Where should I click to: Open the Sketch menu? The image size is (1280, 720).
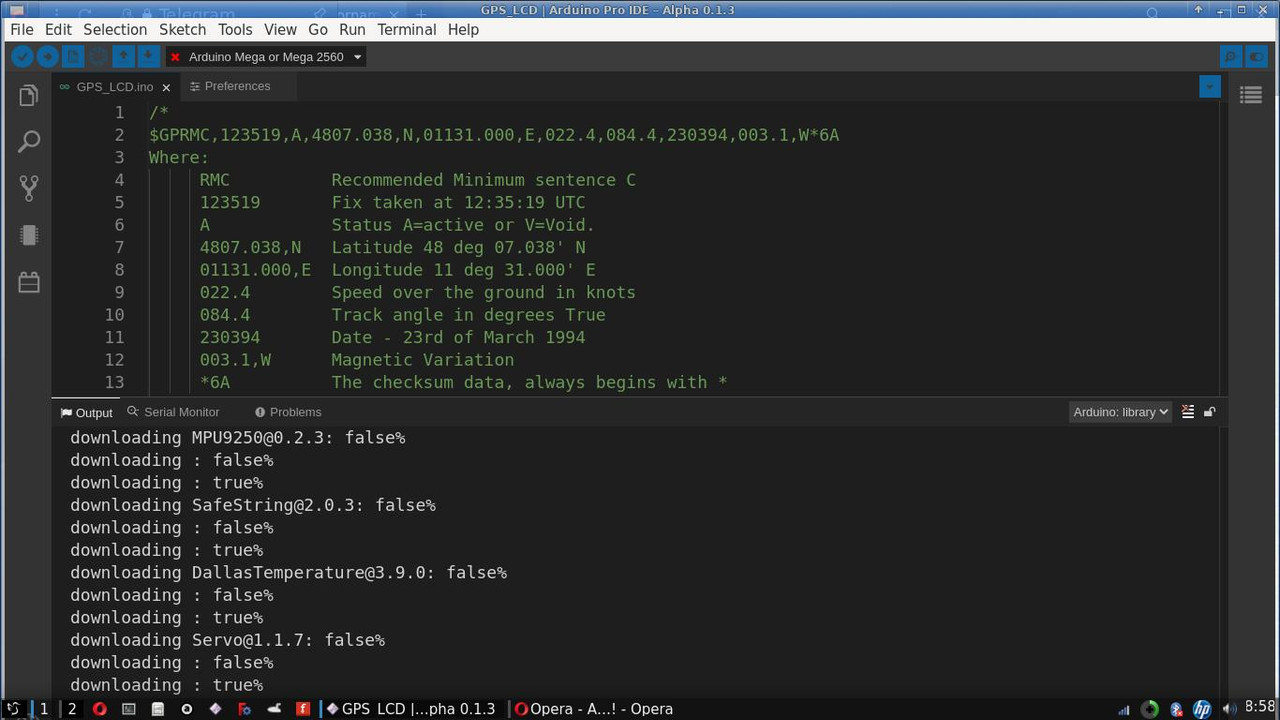click(x=182, y=29)
